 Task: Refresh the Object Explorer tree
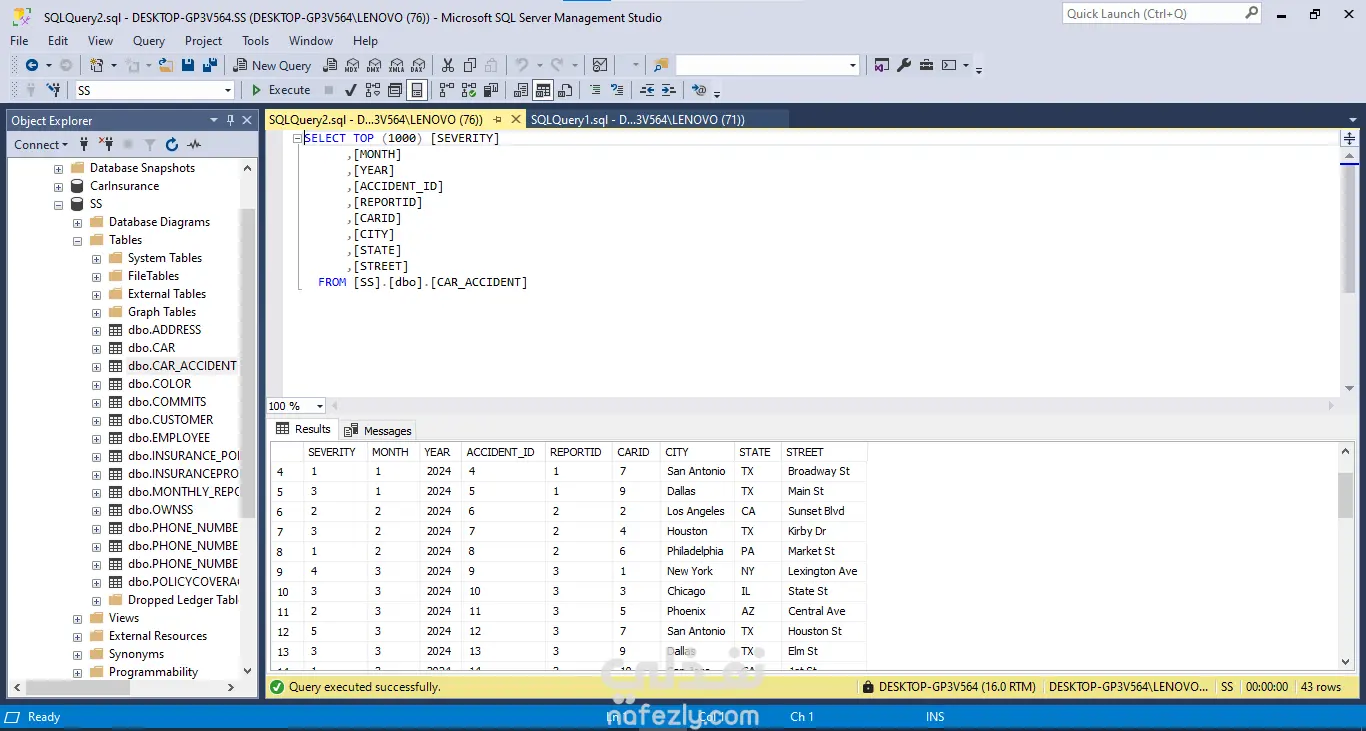(x=172, y=144)
